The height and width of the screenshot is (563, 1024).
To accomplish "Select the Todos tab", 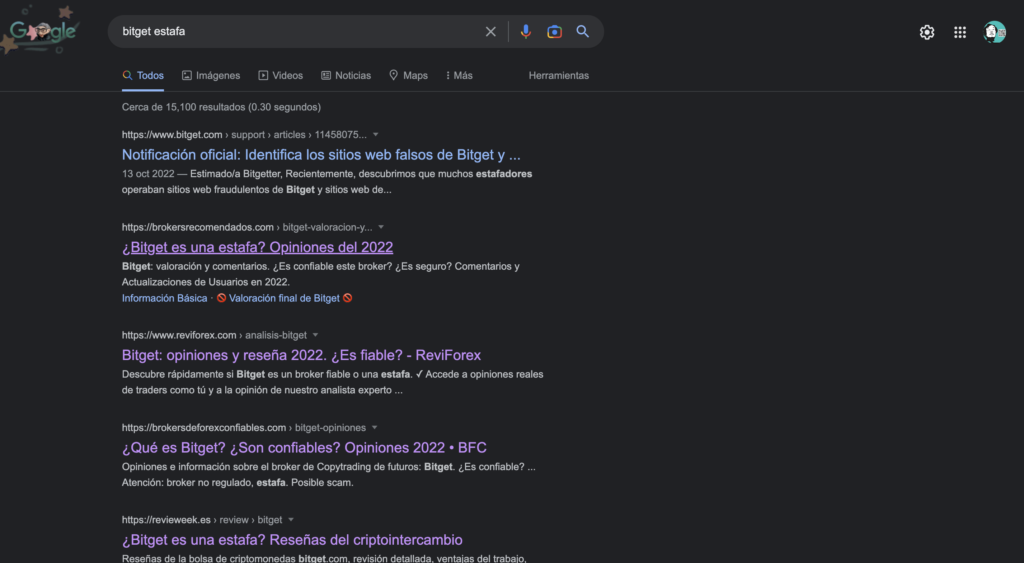I will 143,76.
